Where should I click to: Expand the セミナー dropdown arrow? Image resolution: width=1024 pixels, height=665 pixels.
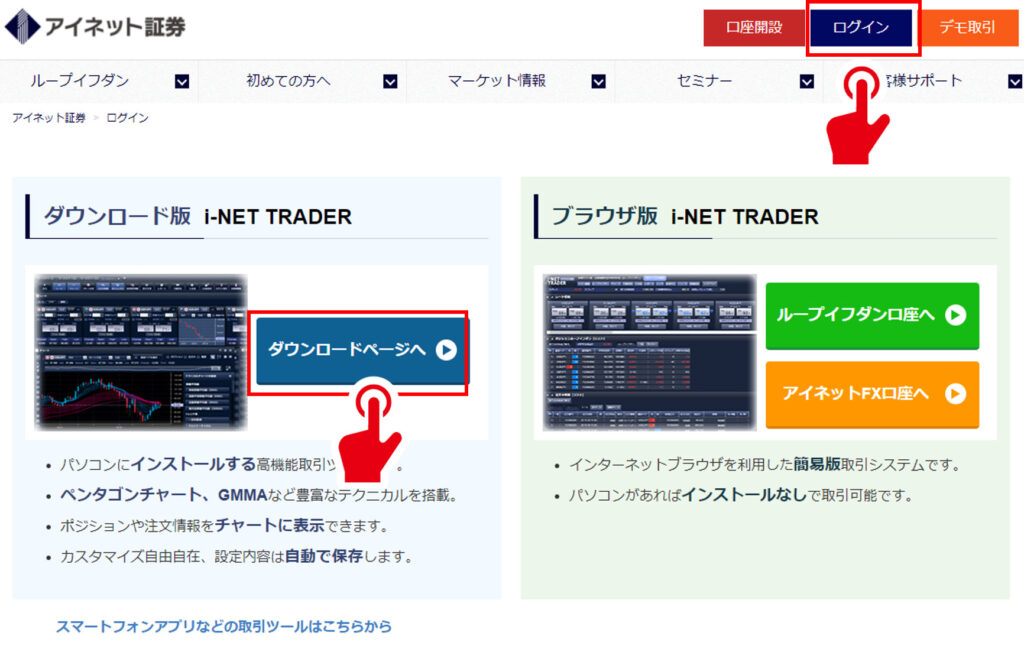[806, 82]
